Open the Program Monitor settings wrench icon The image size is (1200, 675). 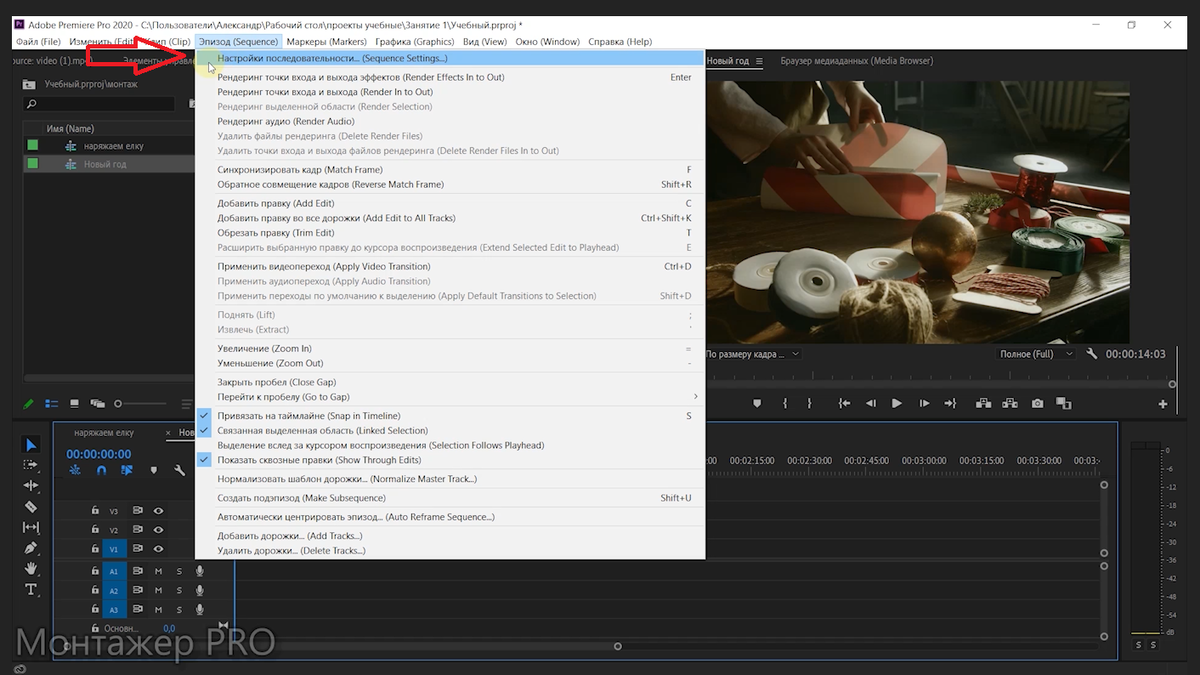click(x=1091, y=354)
